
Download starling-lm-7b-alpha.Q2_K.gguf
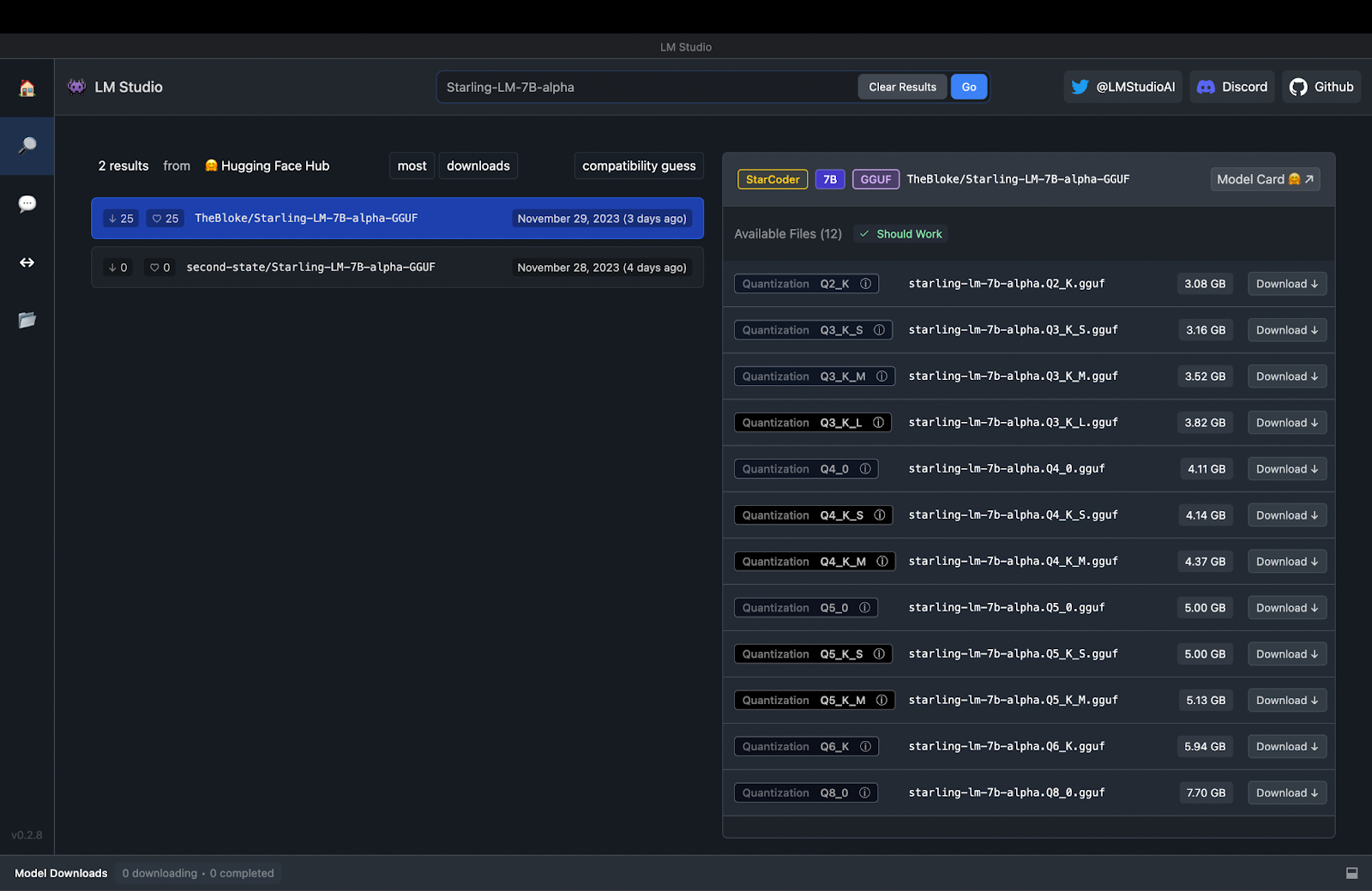tap(1287, 284)
